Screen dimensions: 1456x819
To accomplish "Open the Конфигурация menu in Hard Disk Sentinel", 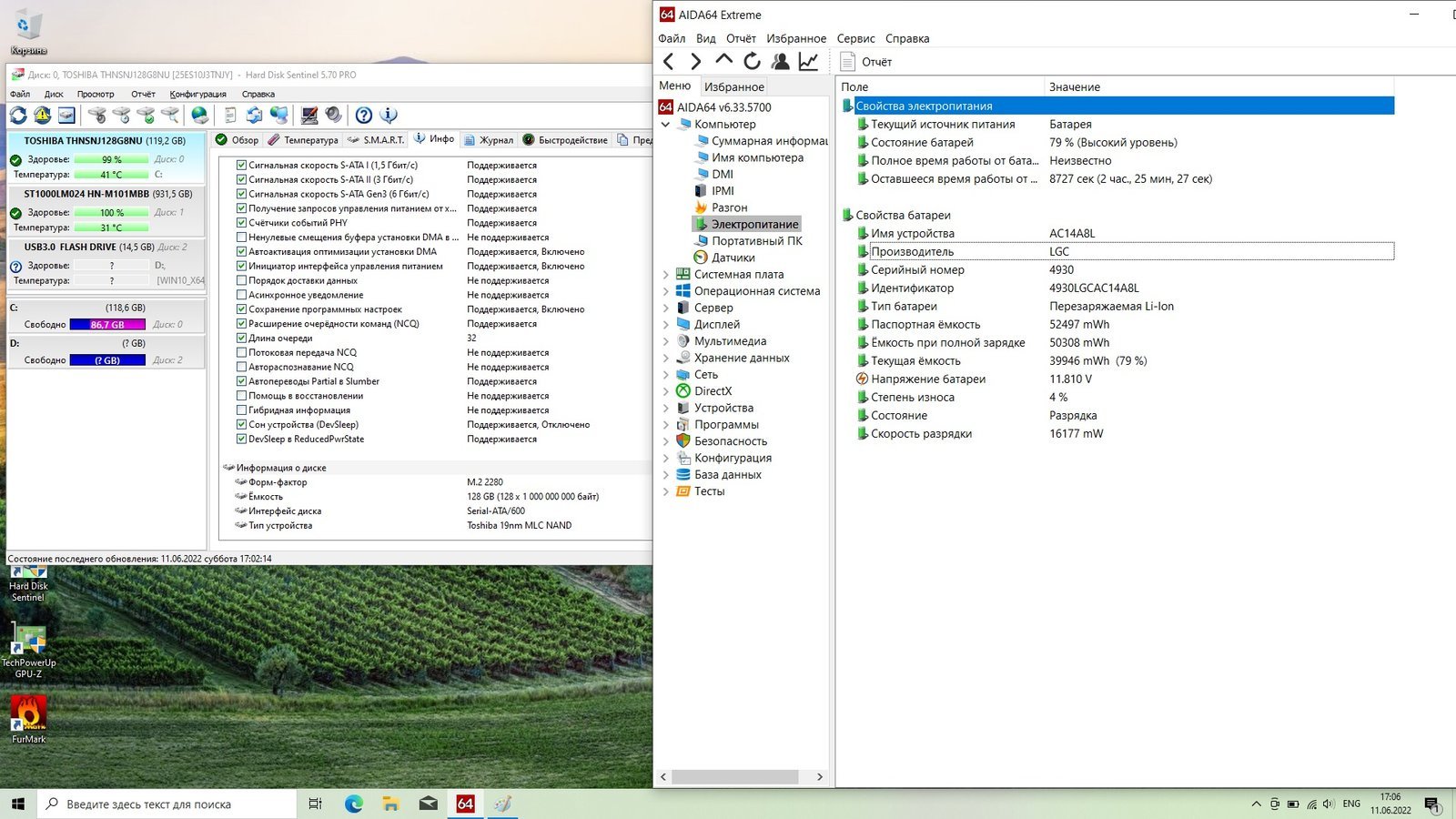I will (x=197, y=94).
